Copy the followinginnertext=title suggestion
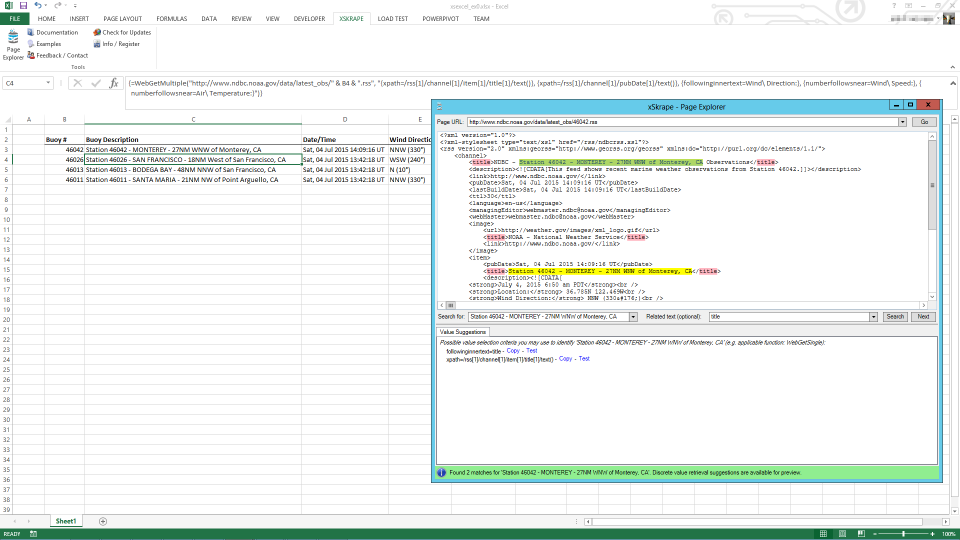 [513, 351]
